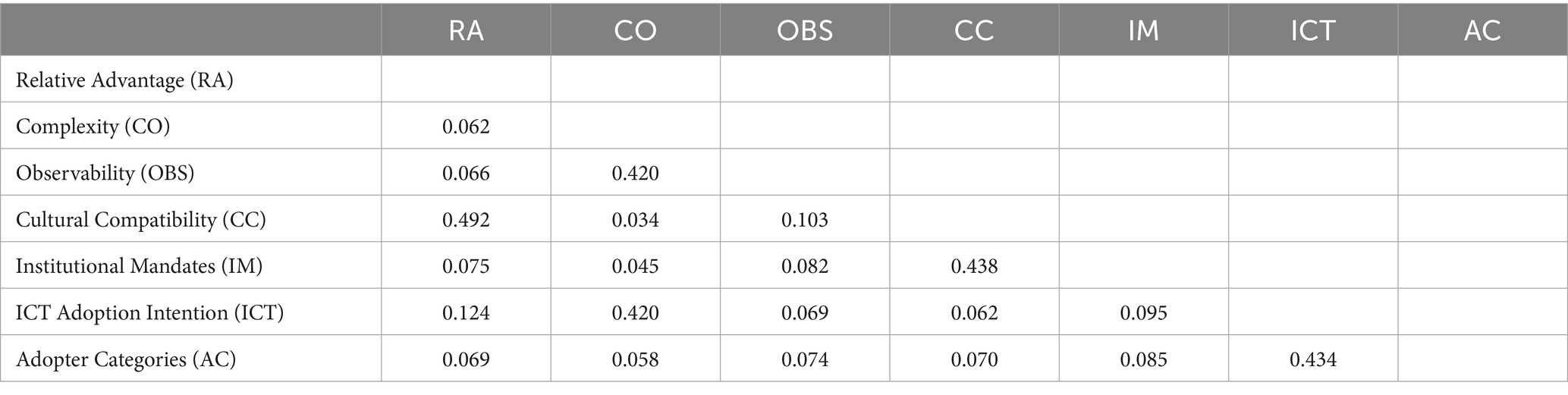Select the Observability (OBS) row label
The height and width of the screenshot is (395, 1568).
pyautogui.click(x=105, y=173)
